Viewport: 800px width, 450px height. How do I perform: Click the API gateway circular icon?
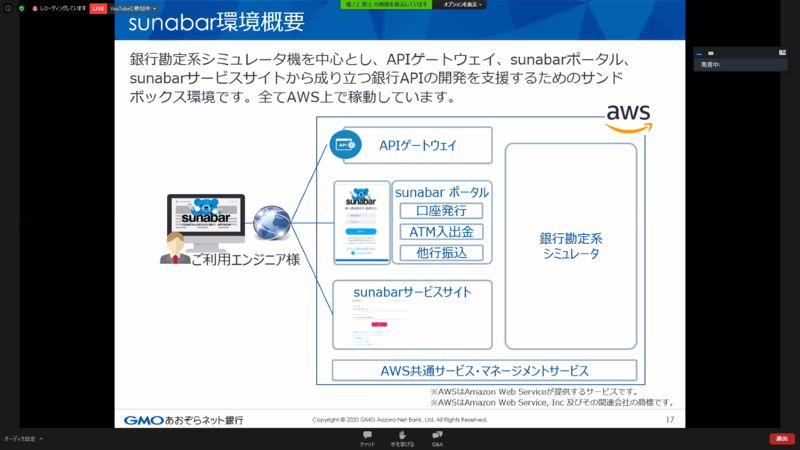(x=345, y=145)
